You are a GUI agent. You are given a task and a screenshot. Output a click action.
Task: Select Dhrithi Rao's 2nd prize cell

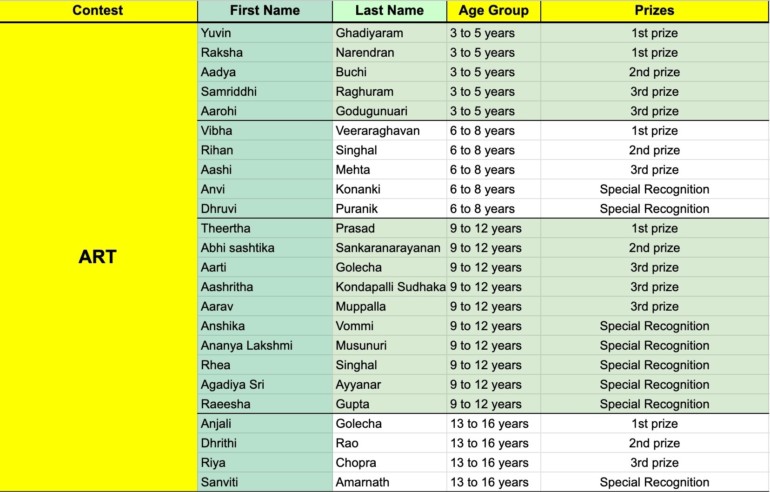[x=654, y=443]
